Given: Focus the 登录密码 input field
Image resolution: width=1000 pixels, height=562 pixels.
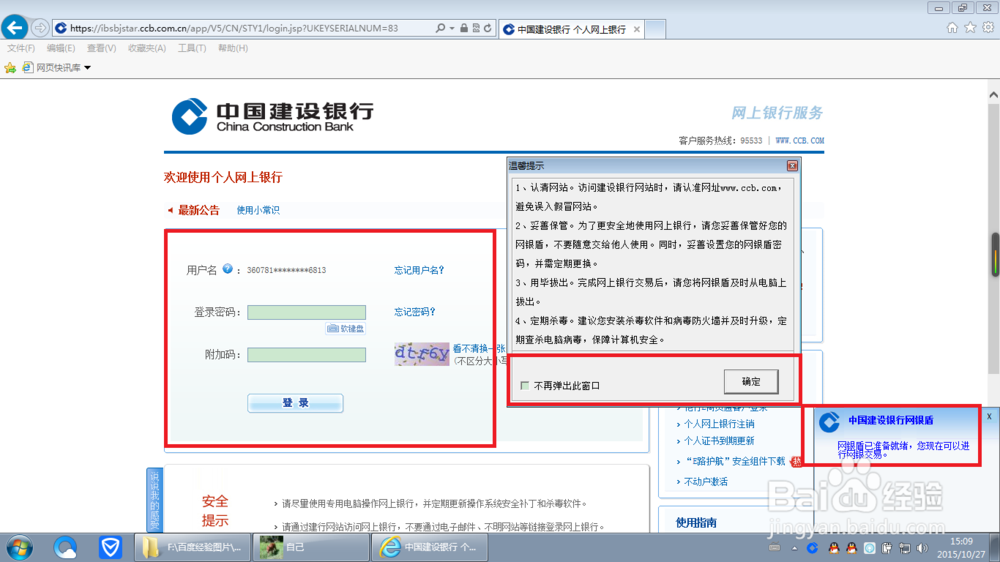Looking at the screenshot, I should 306,312.
